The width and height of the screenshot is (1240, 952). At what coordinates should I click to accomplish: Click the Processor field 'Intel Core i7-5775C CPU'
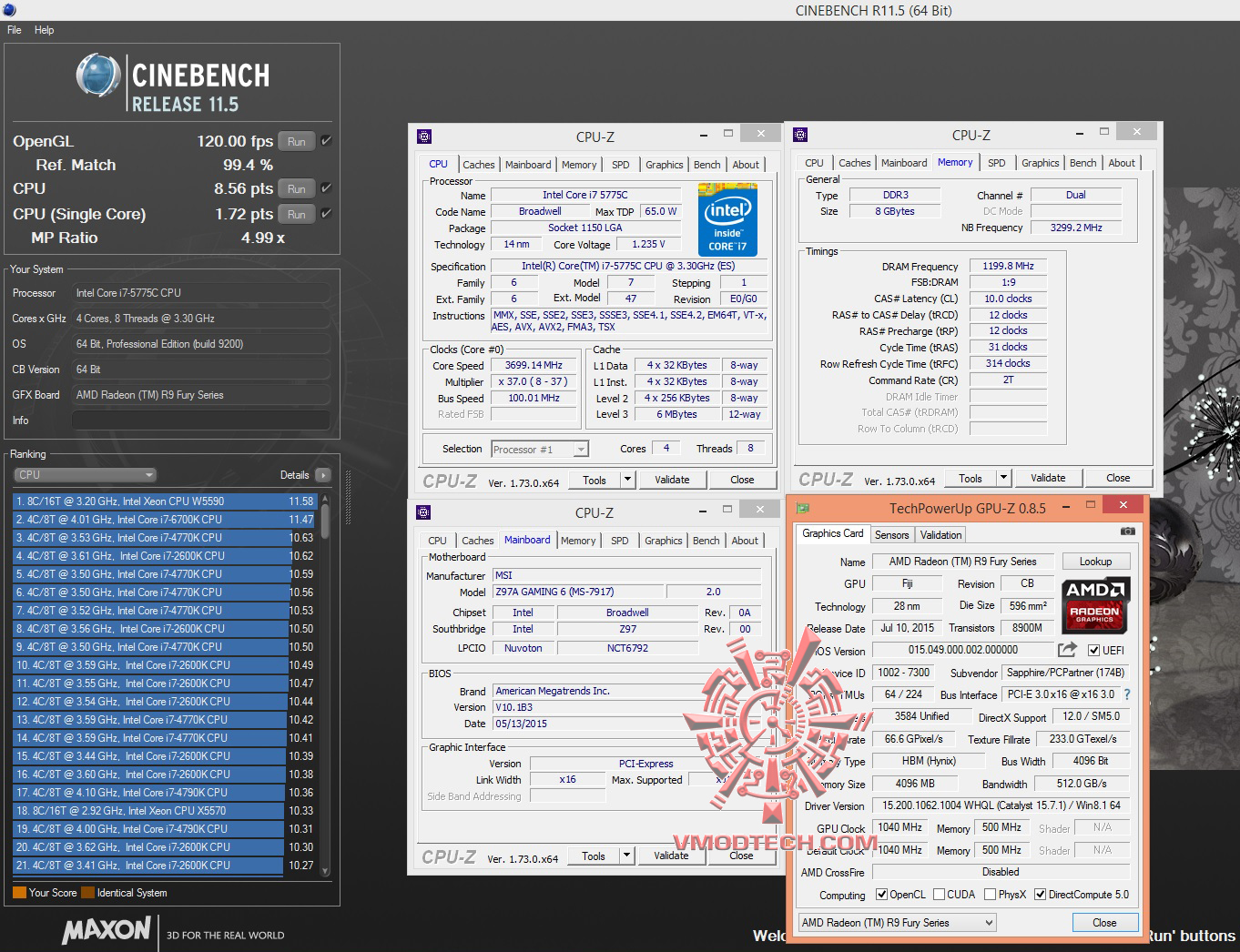click(x=200, y=293)
